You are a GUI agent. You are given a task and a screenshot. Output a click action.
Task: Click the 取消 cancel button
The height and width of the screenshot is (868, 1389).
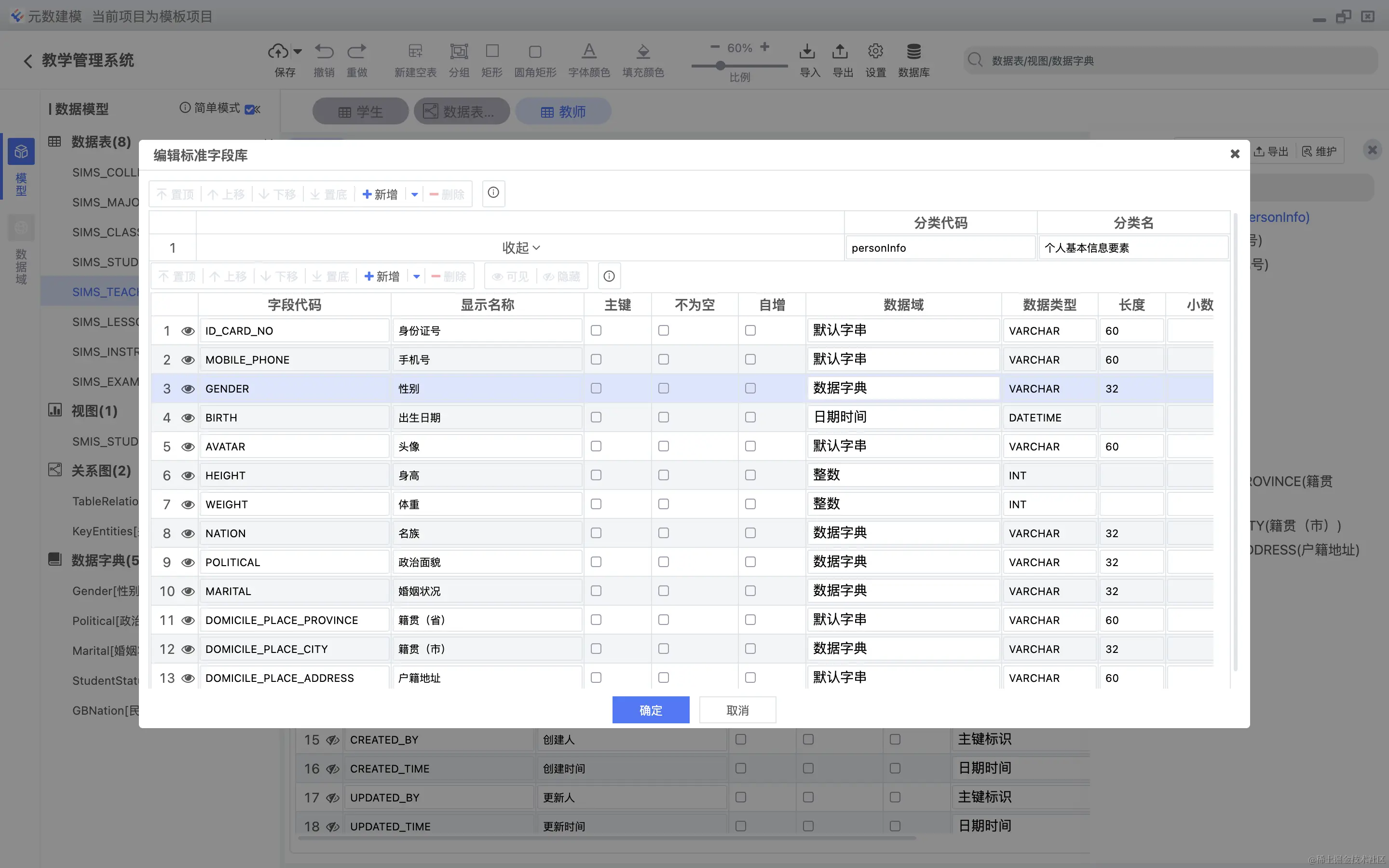pyautogui.click(x=737, y=710)
